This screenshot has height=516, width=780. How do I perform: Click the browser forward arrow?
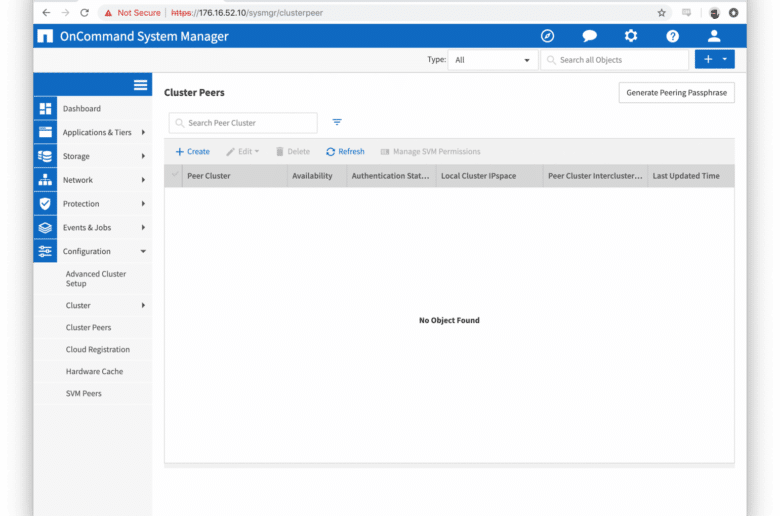[65, 13]
